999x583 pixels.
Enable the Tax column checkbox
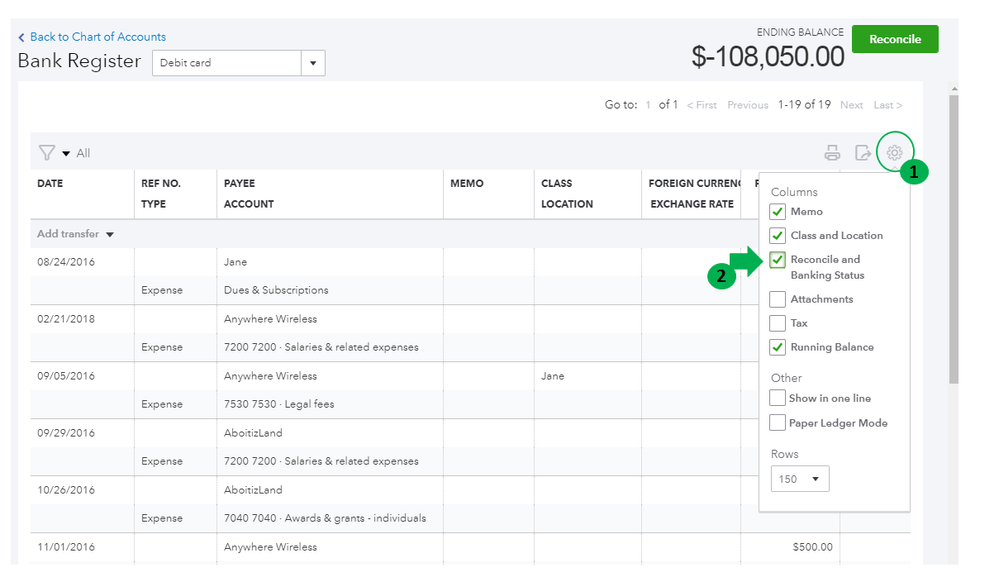pyautogui.click(x=778, y=323)
